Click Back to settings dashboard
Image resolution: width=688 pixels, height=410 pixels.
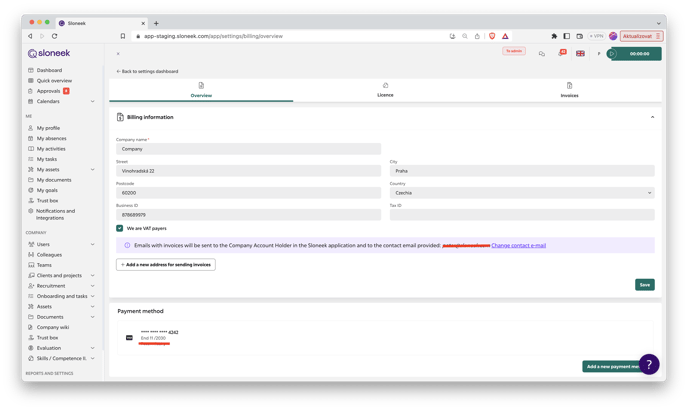[147, 71]
